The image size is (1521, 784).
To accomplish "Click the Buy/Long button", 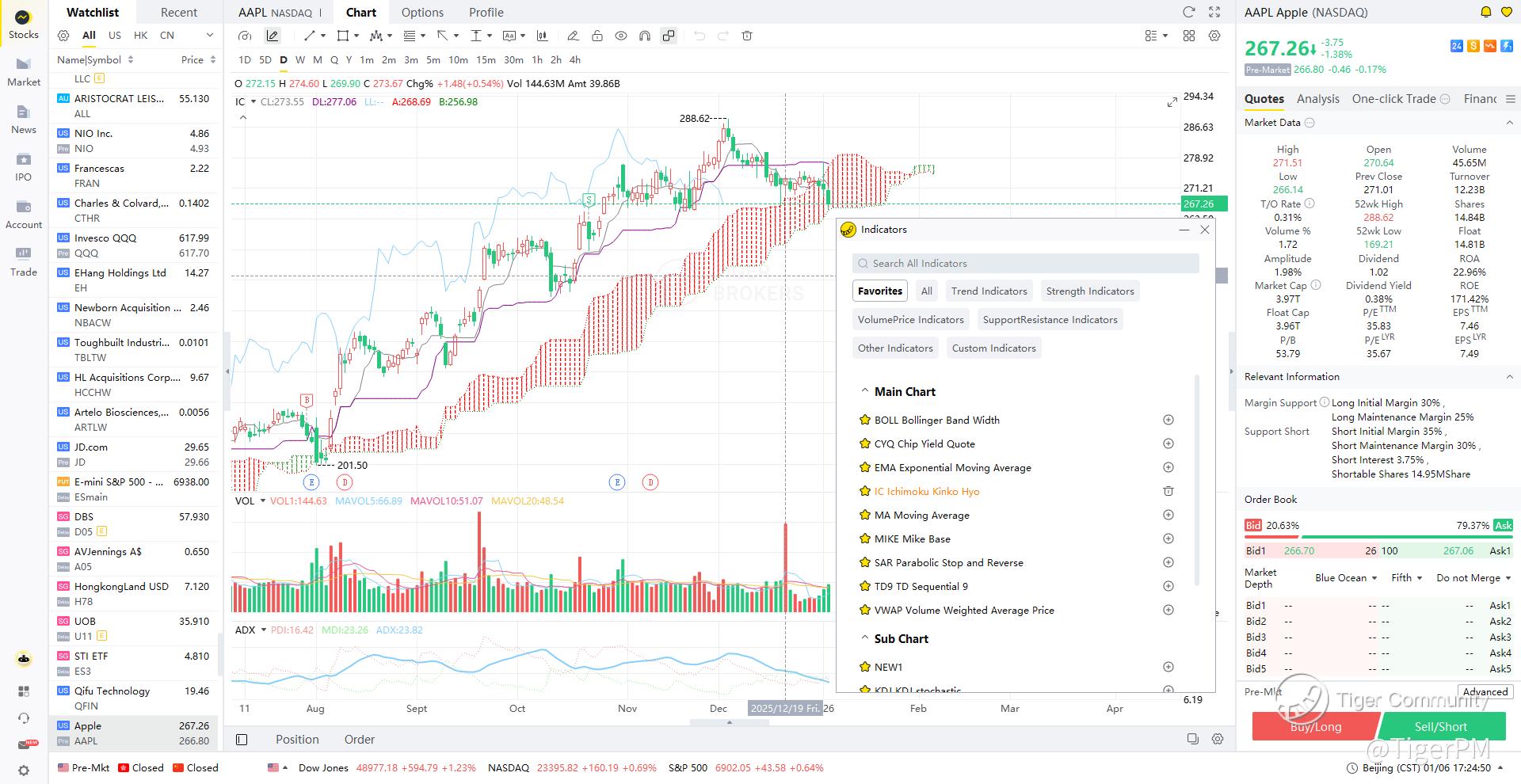I will [x=1316, y=726].
